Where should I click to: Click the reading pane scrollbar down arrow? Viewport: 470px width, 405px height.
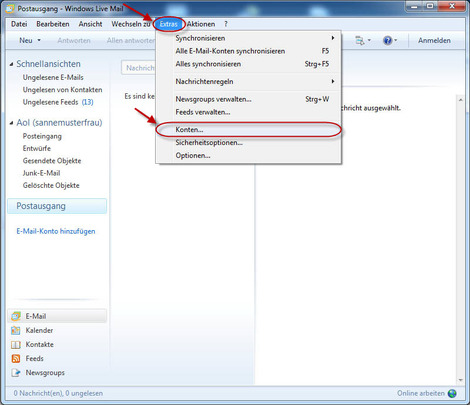click(460, 380)
